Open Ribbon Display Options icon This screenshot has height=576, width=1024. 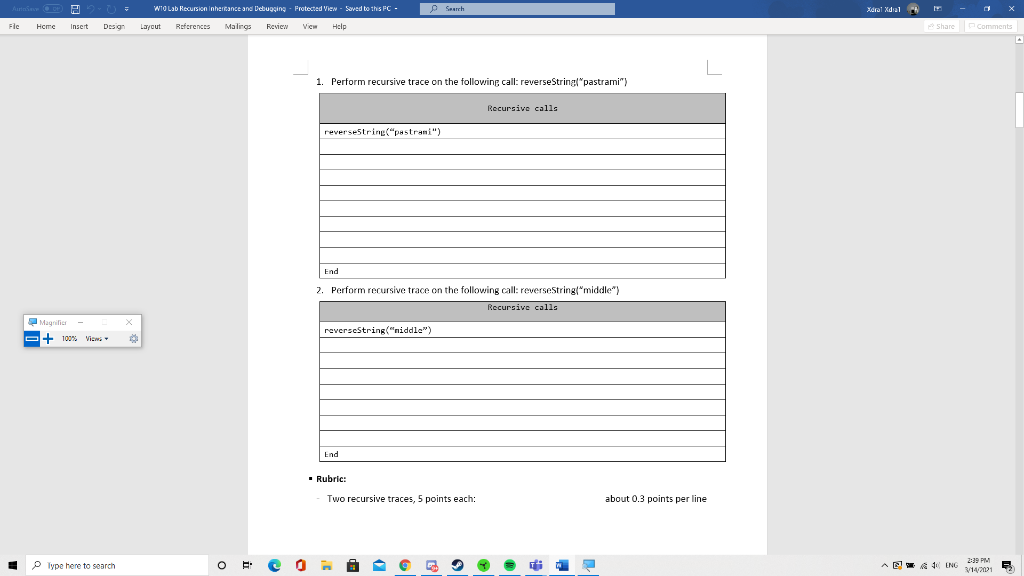coord(938,8)
